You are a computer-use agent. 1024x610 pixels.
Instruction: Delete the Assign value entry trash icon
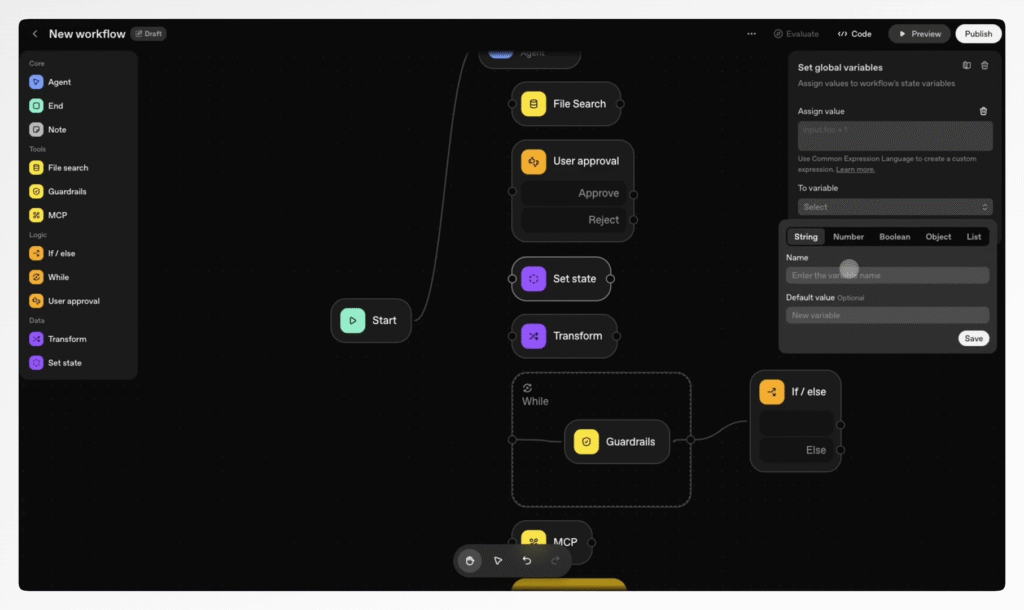pos(983,112)
